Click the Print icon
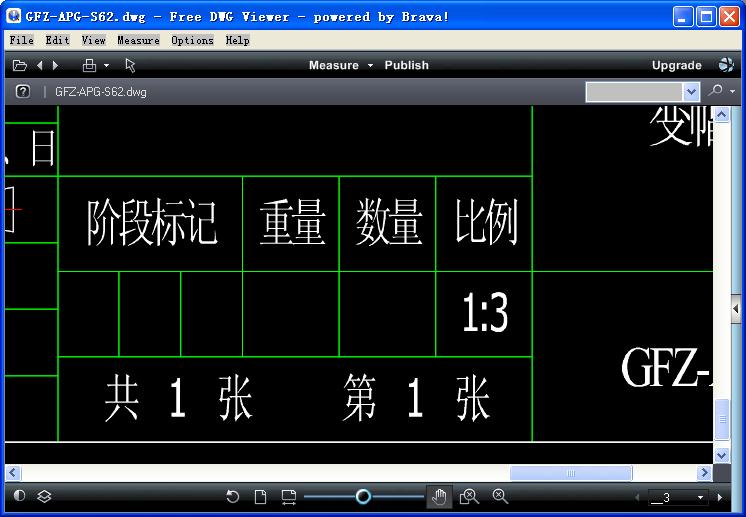This screenshot has height=517, width=746. (x=89, y=65)
